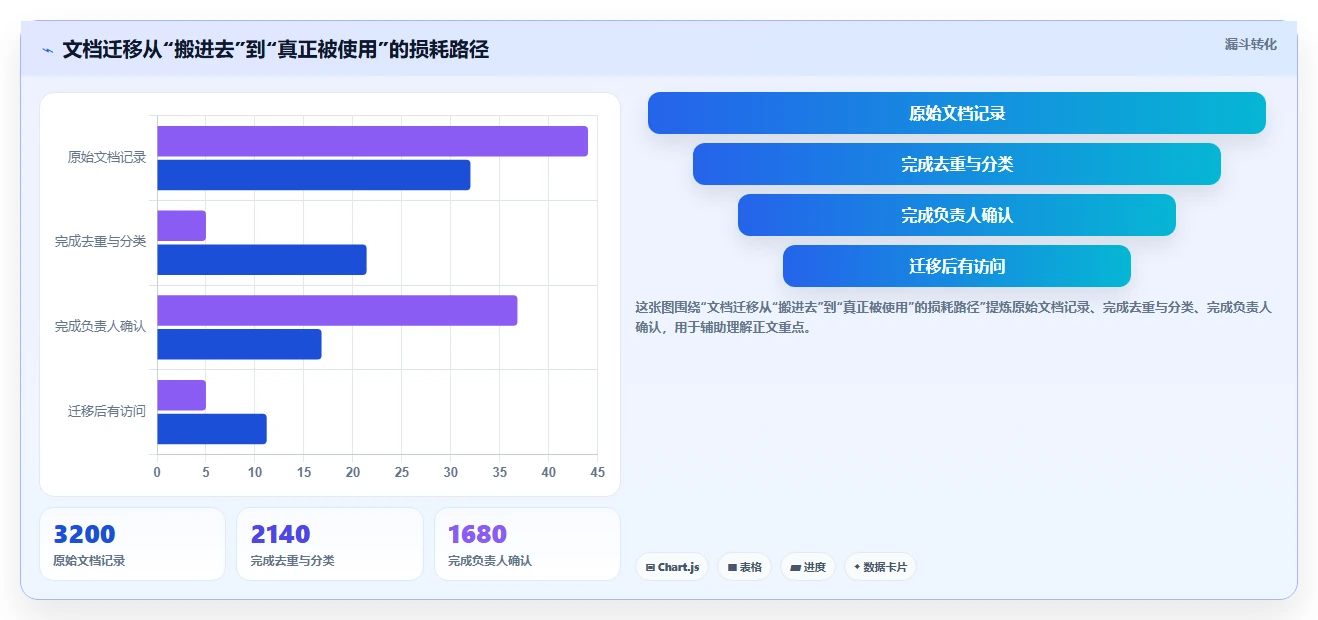Open the 3200 原始文档记录 stat card
1318x620 pixels.
(x=132, y=544)
